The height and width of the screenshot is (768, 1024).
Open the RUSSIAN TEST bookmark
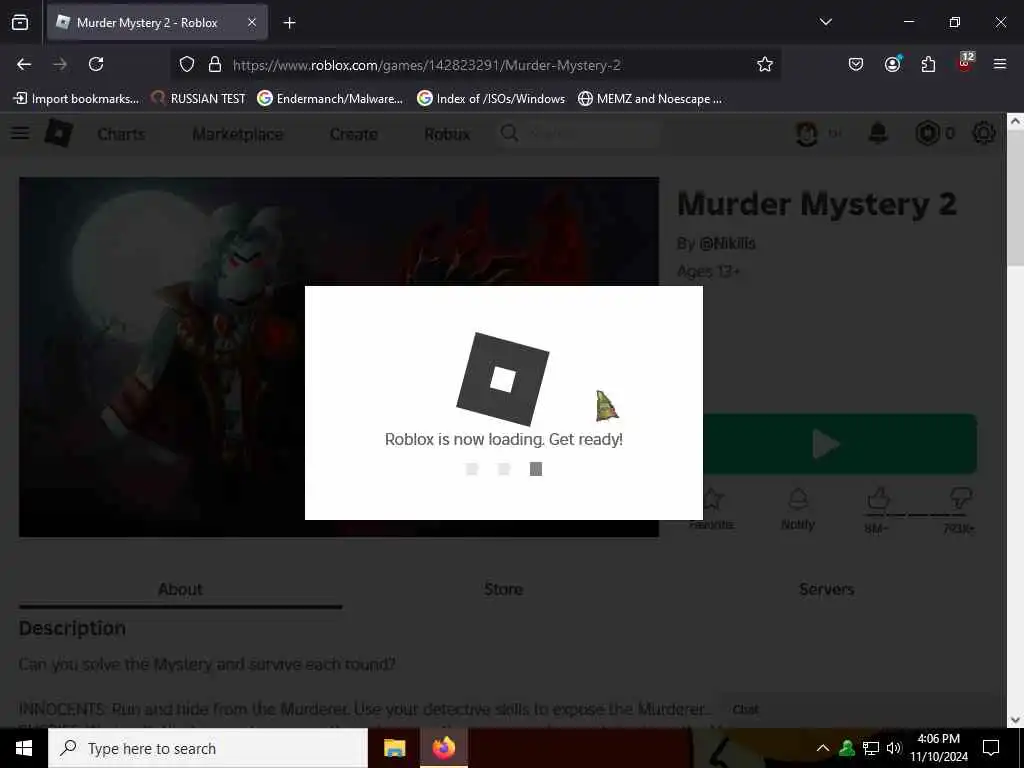(198, 99)
